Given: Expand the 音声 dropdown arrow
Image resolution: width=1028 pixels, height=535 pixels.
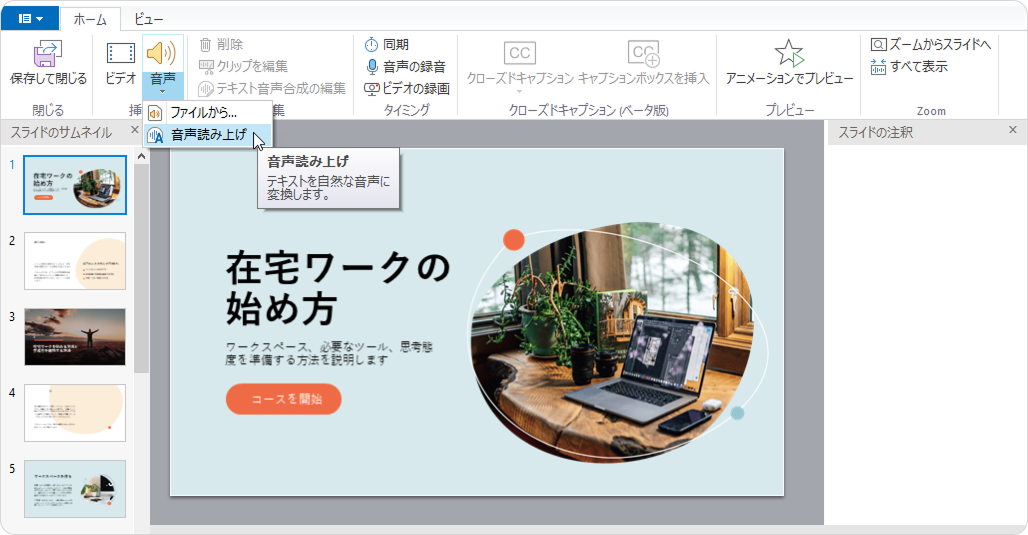Looking at the screenshot, I should [162, 90].
